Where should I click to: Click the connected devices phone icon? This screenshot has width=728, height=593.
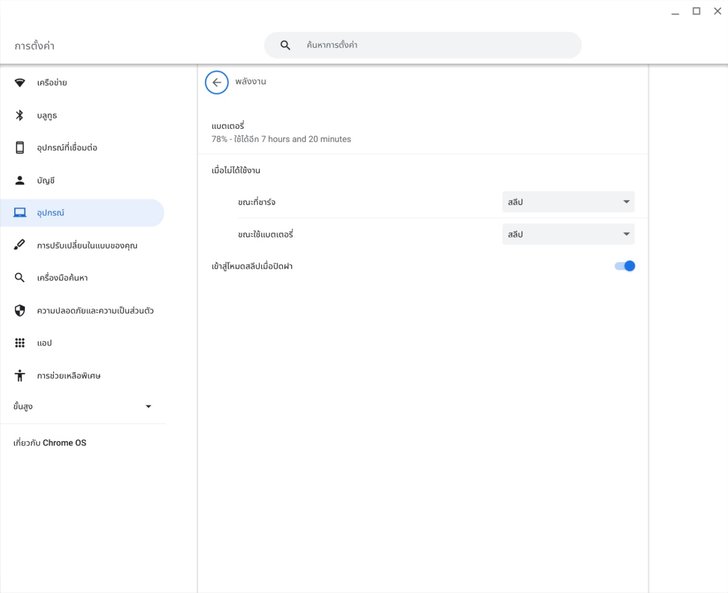[20, 148]
